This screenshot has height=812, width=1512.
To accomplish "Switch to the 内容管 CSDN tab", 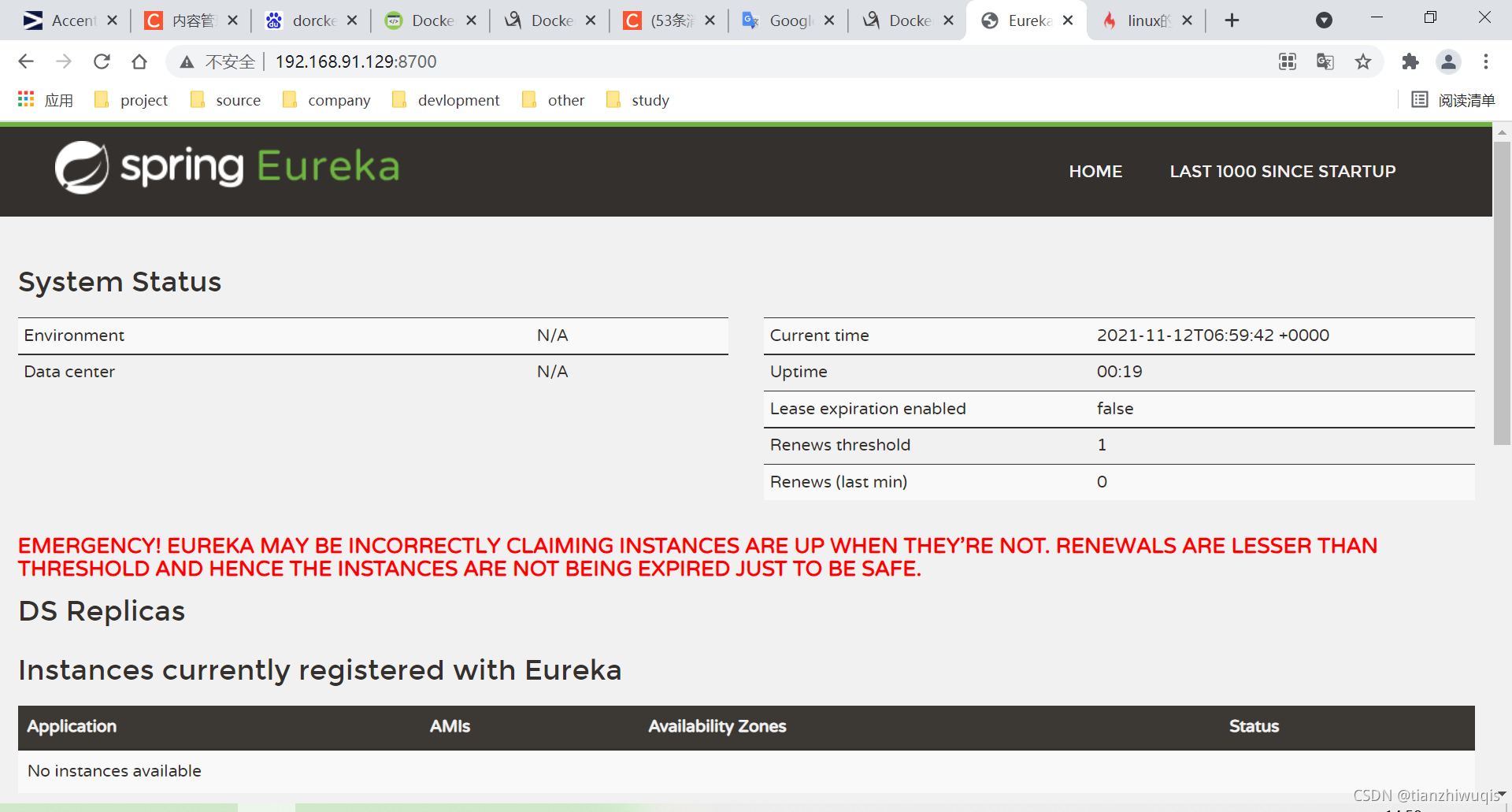I will [x=180, y=20].
